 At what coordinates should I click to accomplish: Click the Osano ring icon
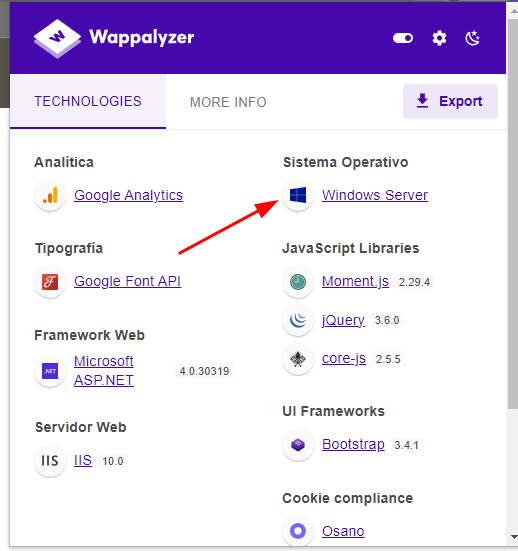pos(298,531)
